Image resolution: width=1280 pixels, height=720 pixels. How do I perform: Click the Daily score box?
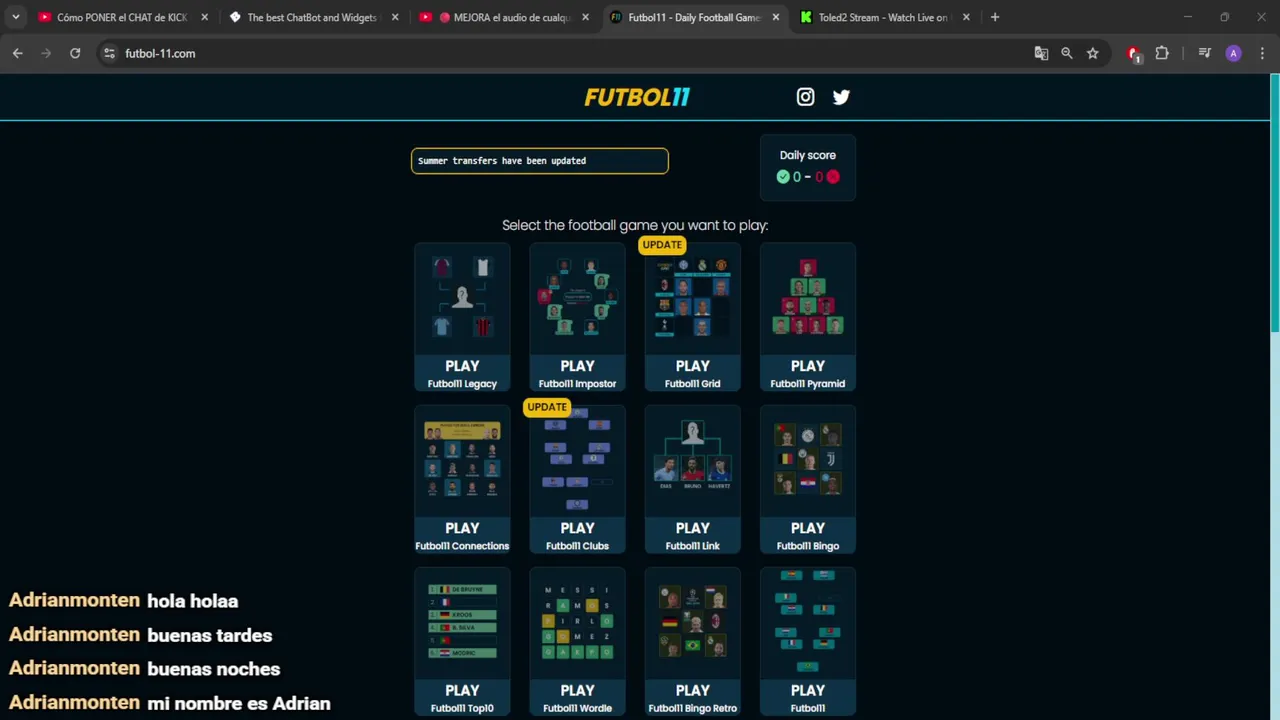(808, 167)
